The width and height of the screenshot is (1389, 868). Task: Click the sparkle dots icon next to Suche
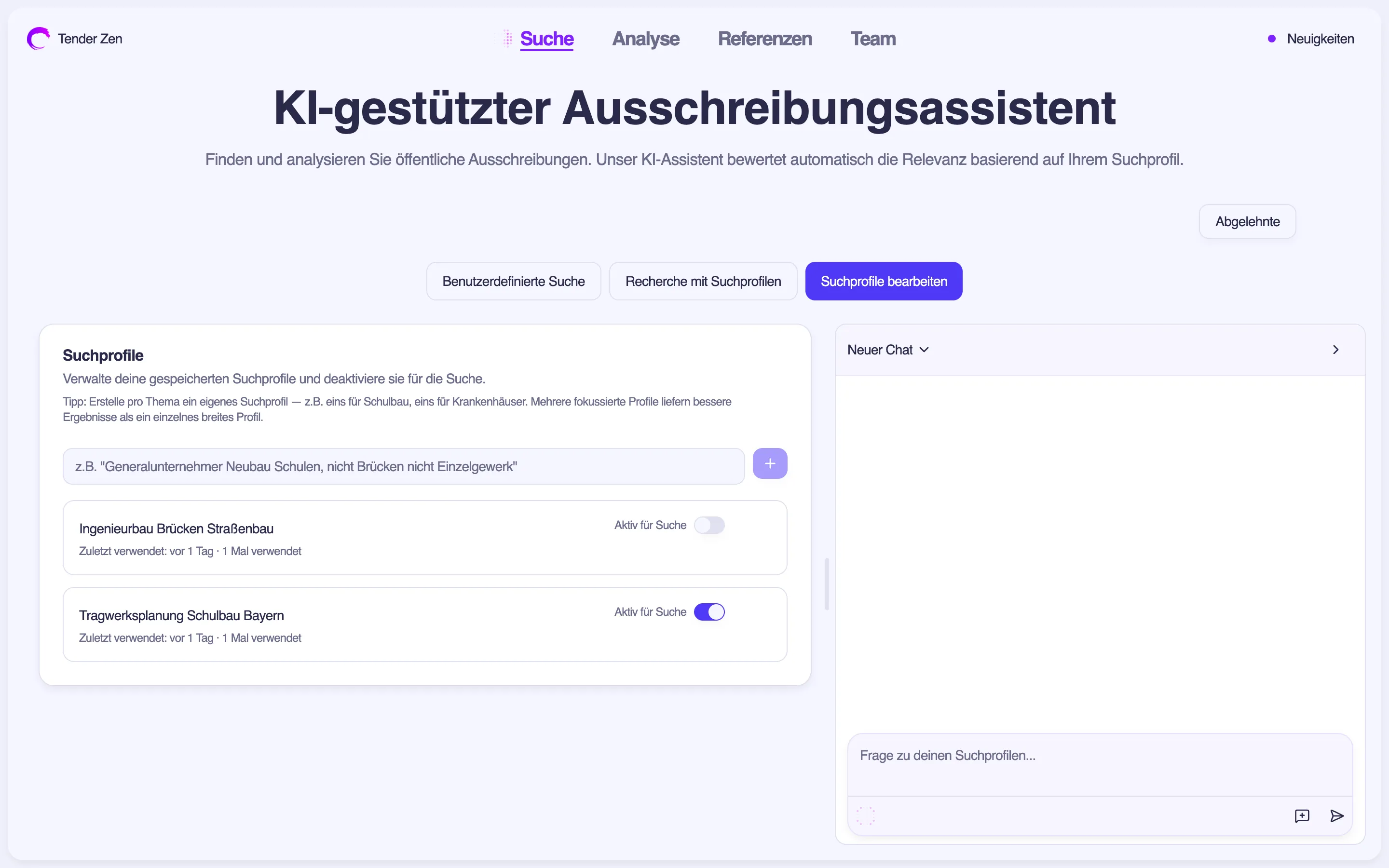pyautogui.click(x=507, y=39)
